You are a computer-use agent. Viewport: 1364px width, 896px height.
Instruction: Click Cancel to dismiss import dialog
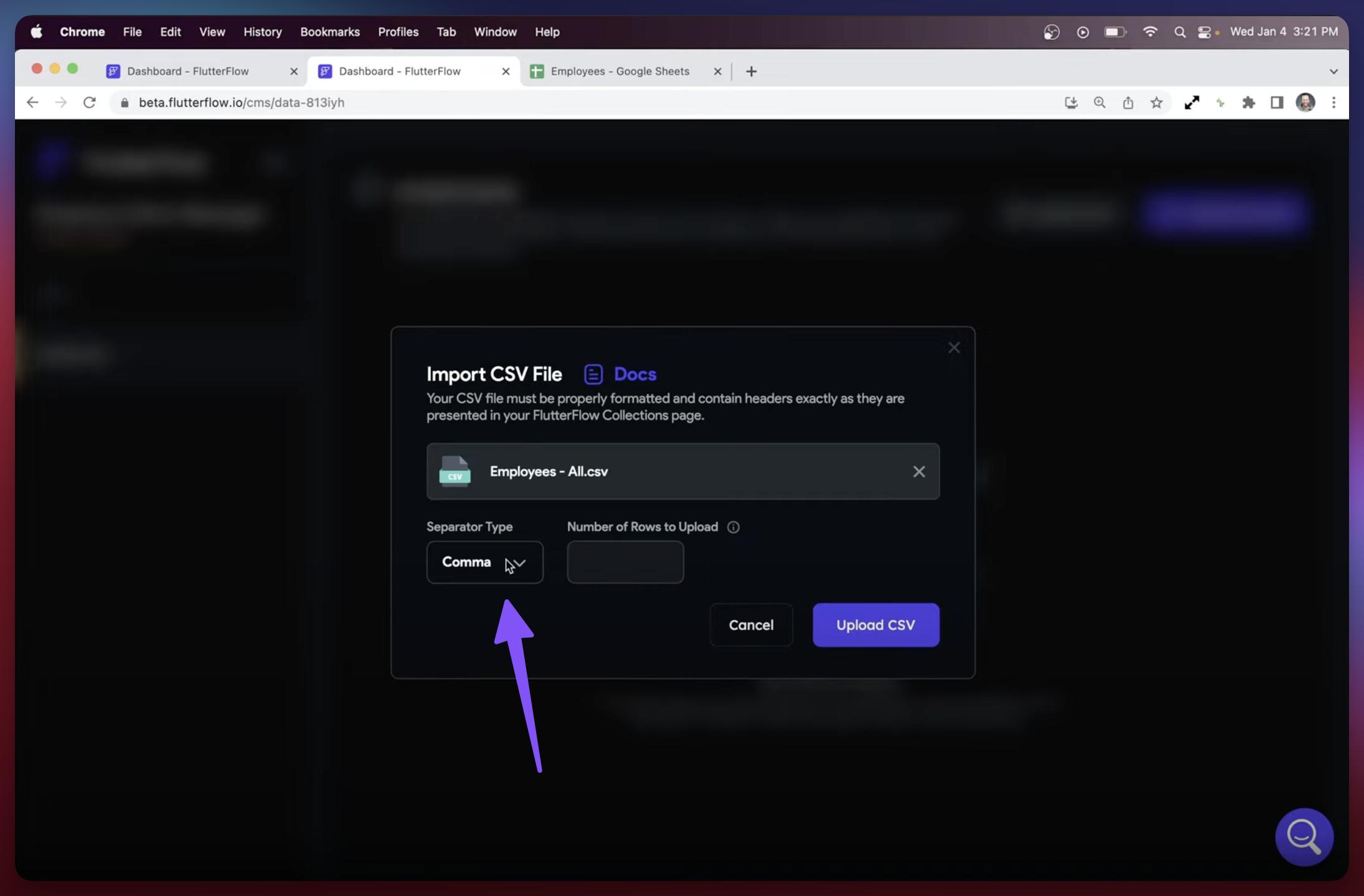click(751, 624)
